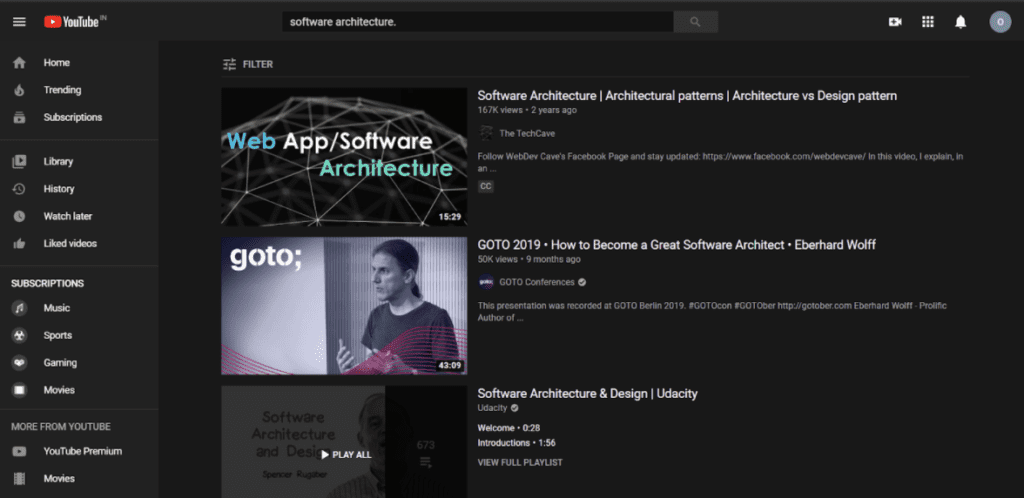Screen dimensions: 1024x498
Task: Toggle CC badge on TechCave video
Action: pyautogui.click(x=485, y=187)
